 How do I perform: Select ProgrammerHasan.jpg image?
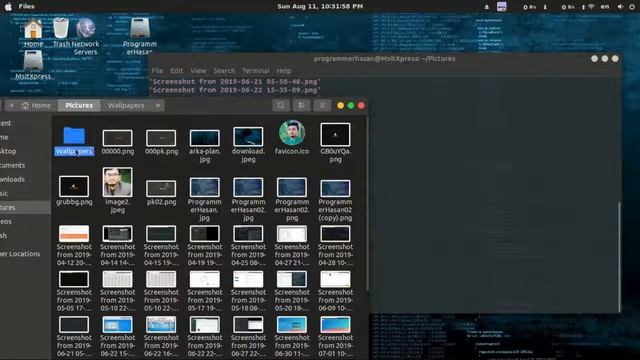(x=204, y=187)
